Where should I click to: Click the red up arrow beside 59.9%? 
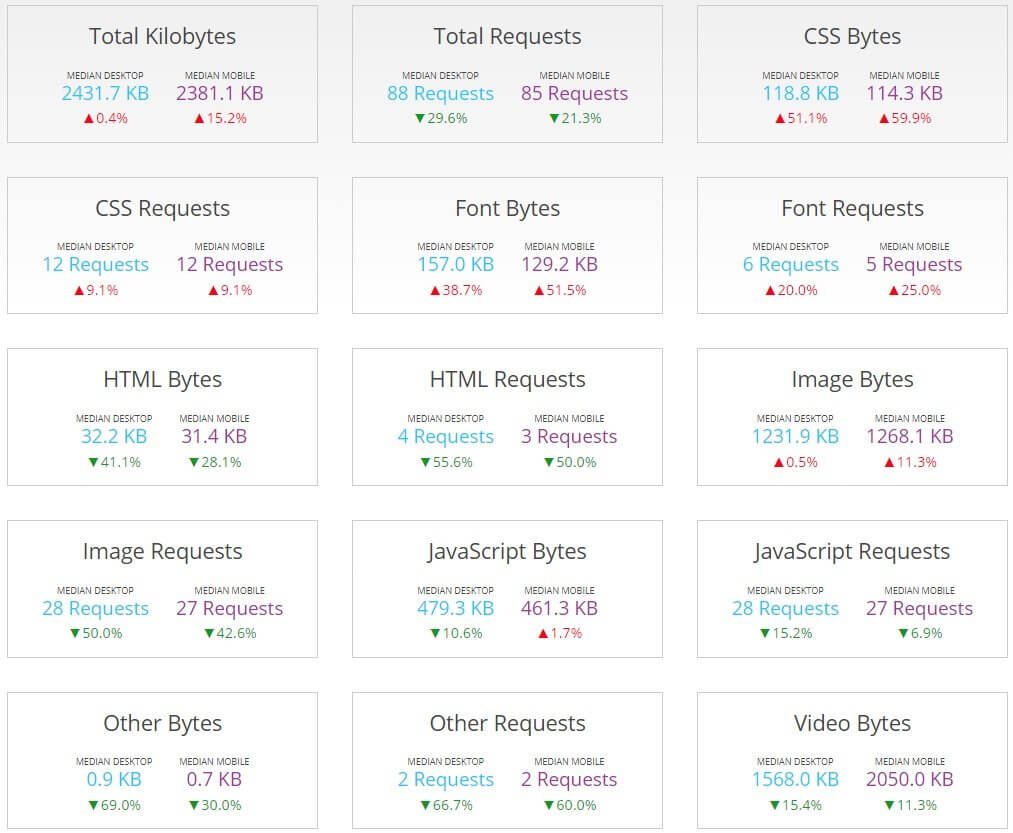(884, 118)
